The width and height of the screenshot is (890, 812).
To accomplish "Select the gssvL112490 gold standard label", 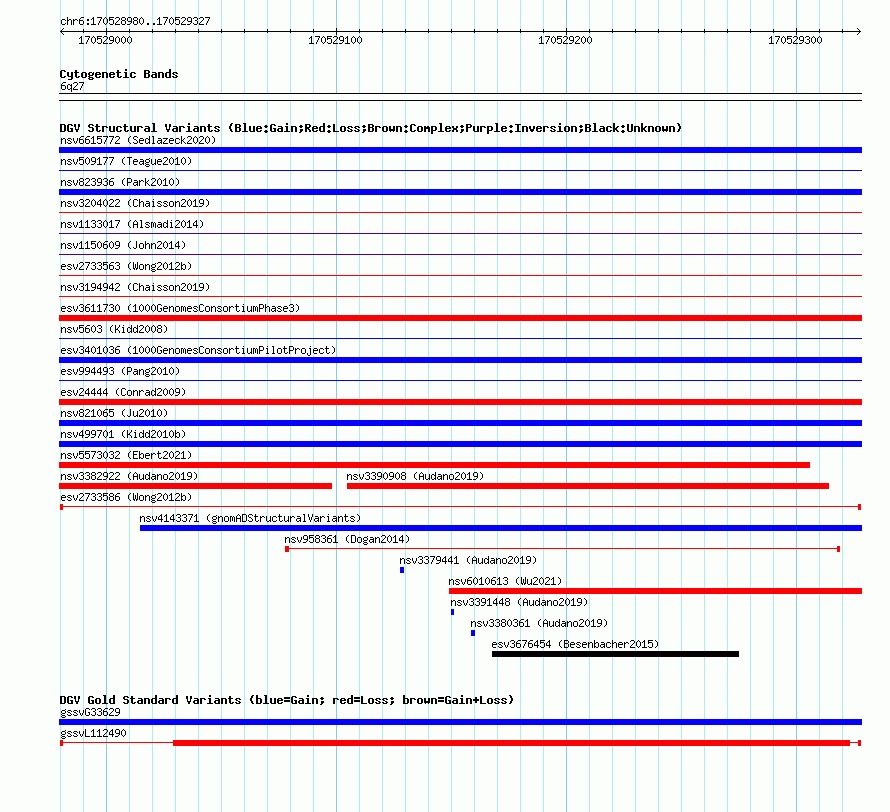I will [x=93, y=733].
